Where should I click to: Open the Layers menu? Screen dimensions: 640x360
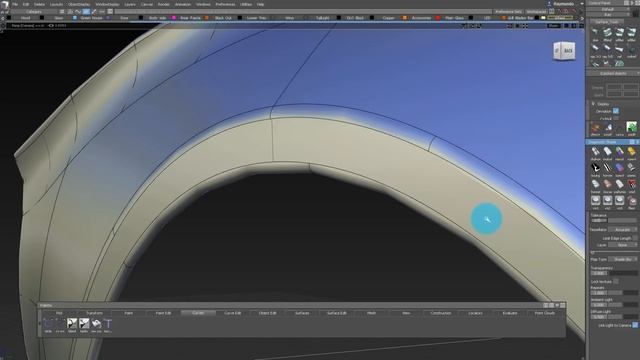pos(130,4)
